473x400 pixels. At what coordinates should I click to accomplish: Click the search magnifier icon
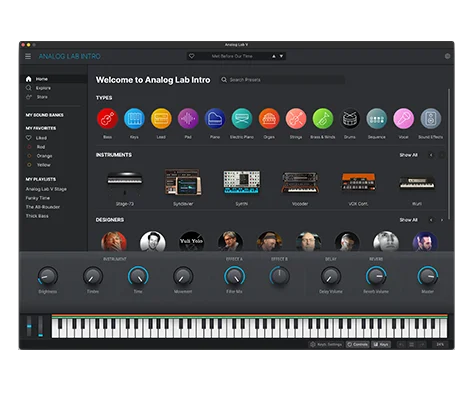(224, 80)
